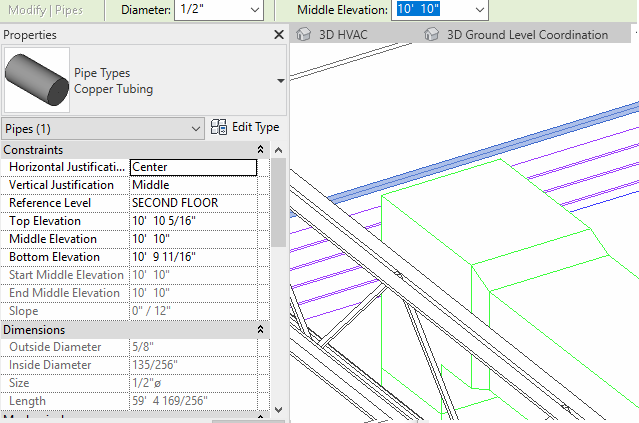Click the properties scrollbar up arrow
Screen dimensions: 639x423
[x=278, y=150]
